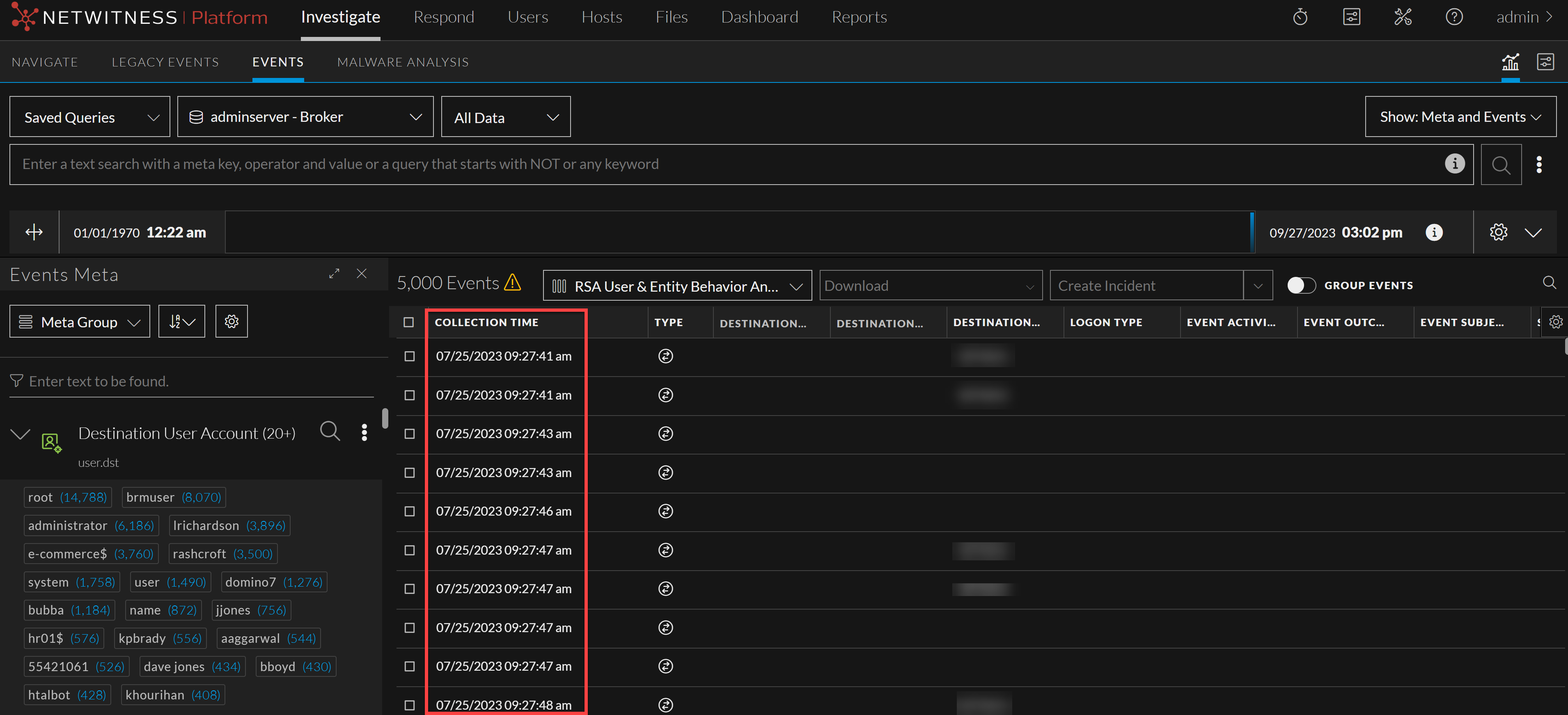Toggle the Group Events switch
Viewport: 1568px width, 715px height.
1301,286
